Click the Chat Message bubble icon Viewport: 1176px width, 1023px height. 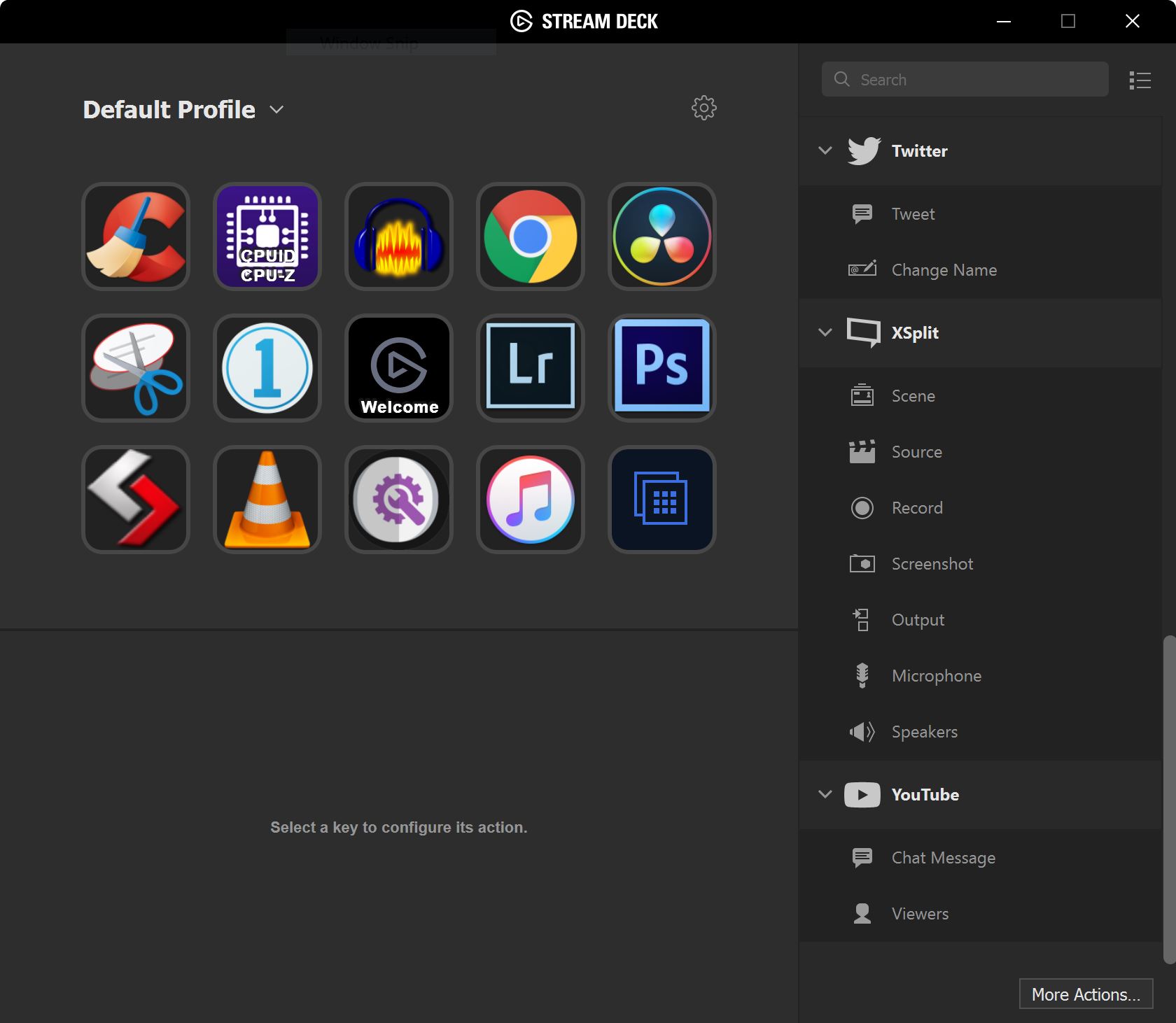[x=862, y=858]
